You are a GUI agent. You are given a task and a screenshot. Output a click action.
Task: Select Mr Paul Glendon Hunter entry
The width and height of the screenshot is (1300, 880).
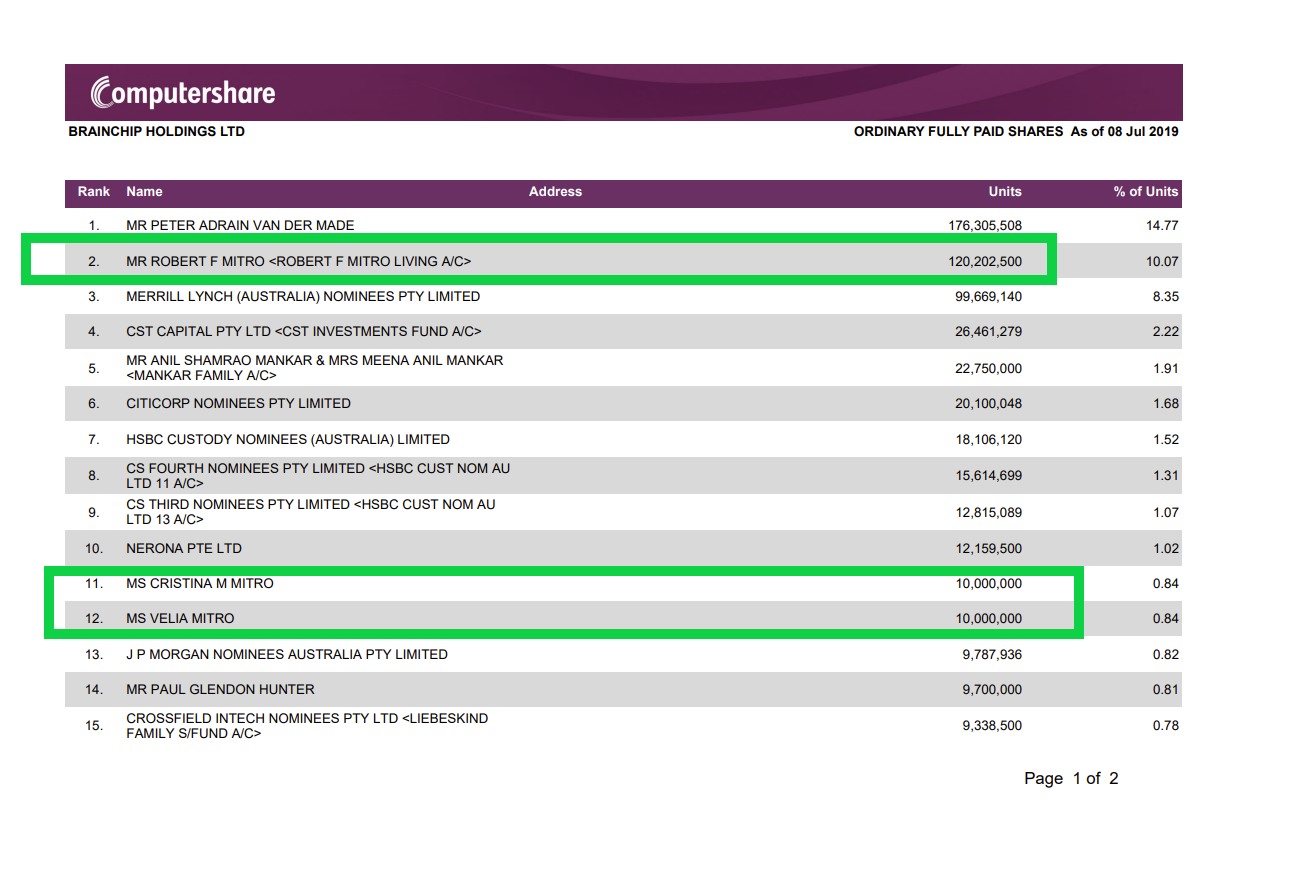[x=220, y=689]
